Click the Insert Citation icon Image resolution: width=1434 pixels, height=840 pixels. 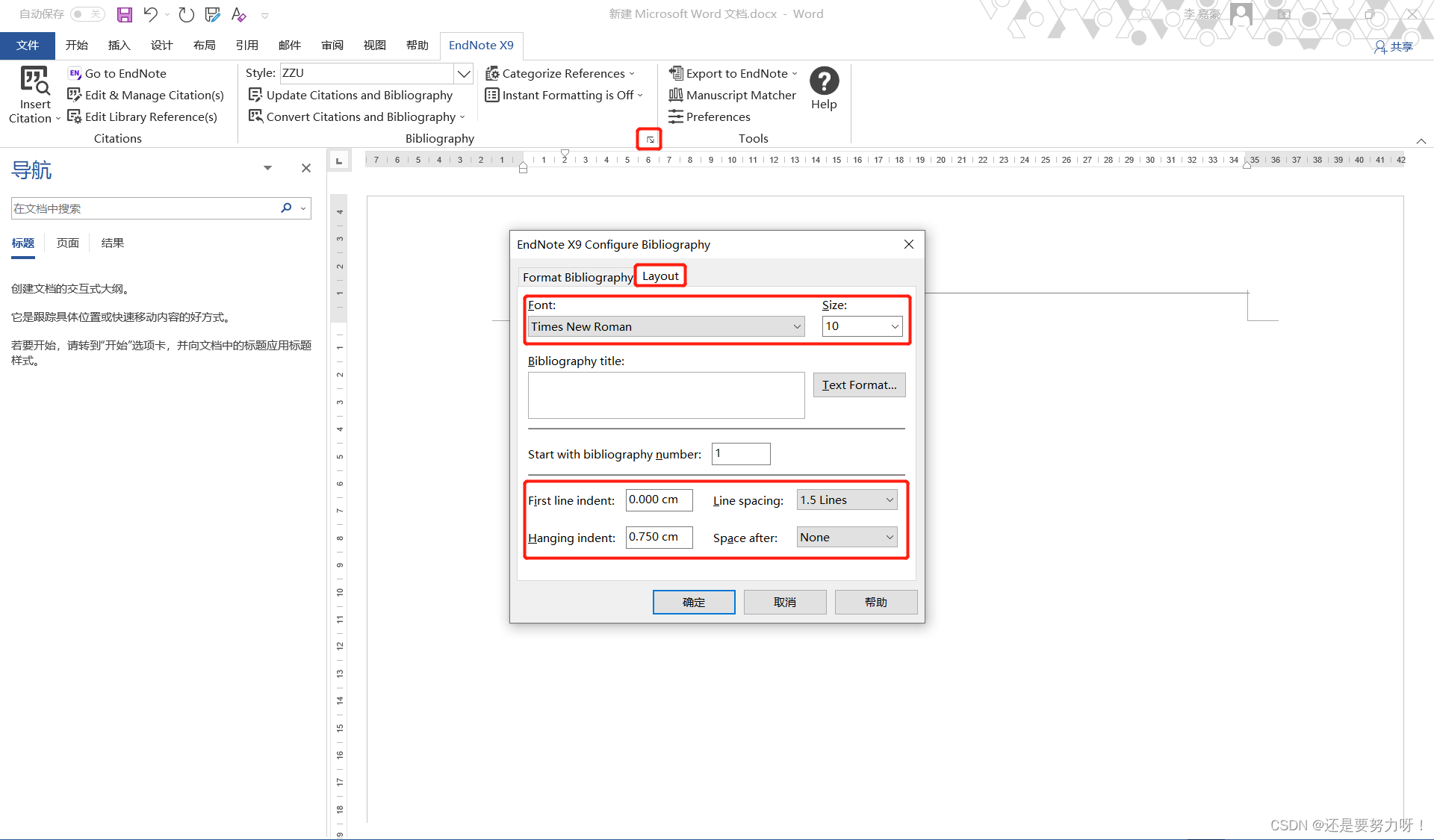click(34, 81)
